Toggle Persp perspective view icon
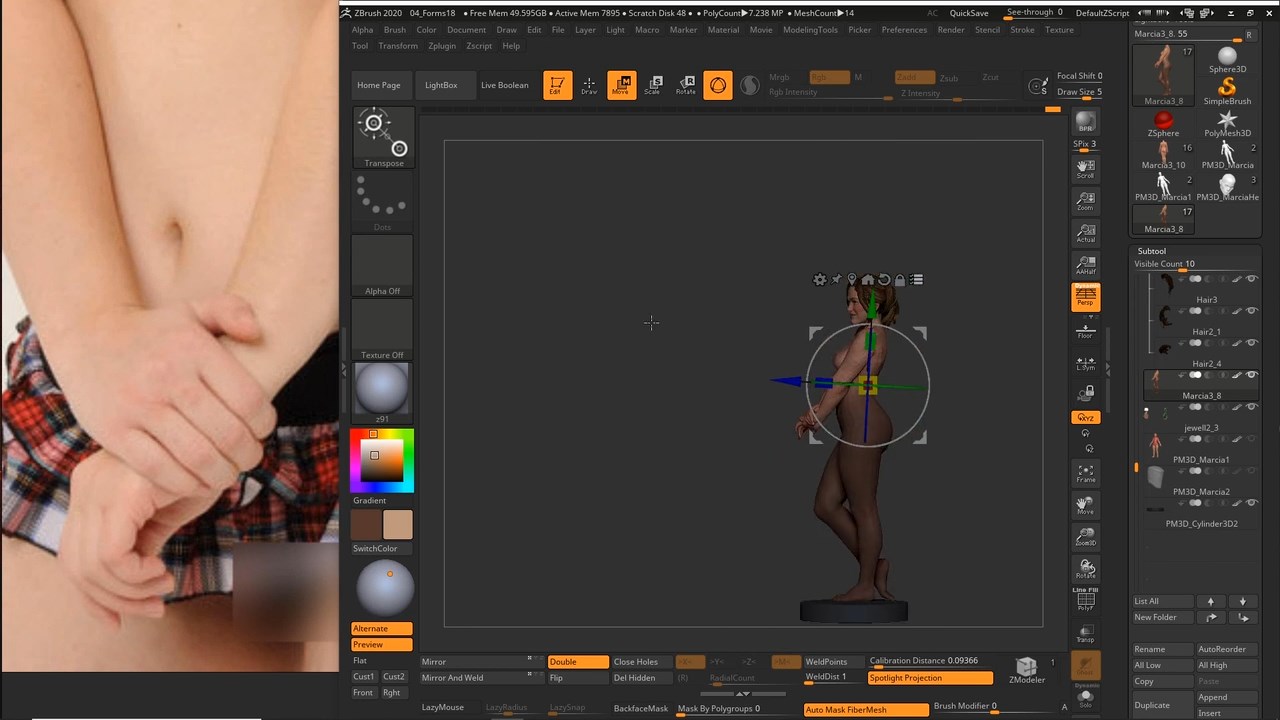 coord(1085,297)
